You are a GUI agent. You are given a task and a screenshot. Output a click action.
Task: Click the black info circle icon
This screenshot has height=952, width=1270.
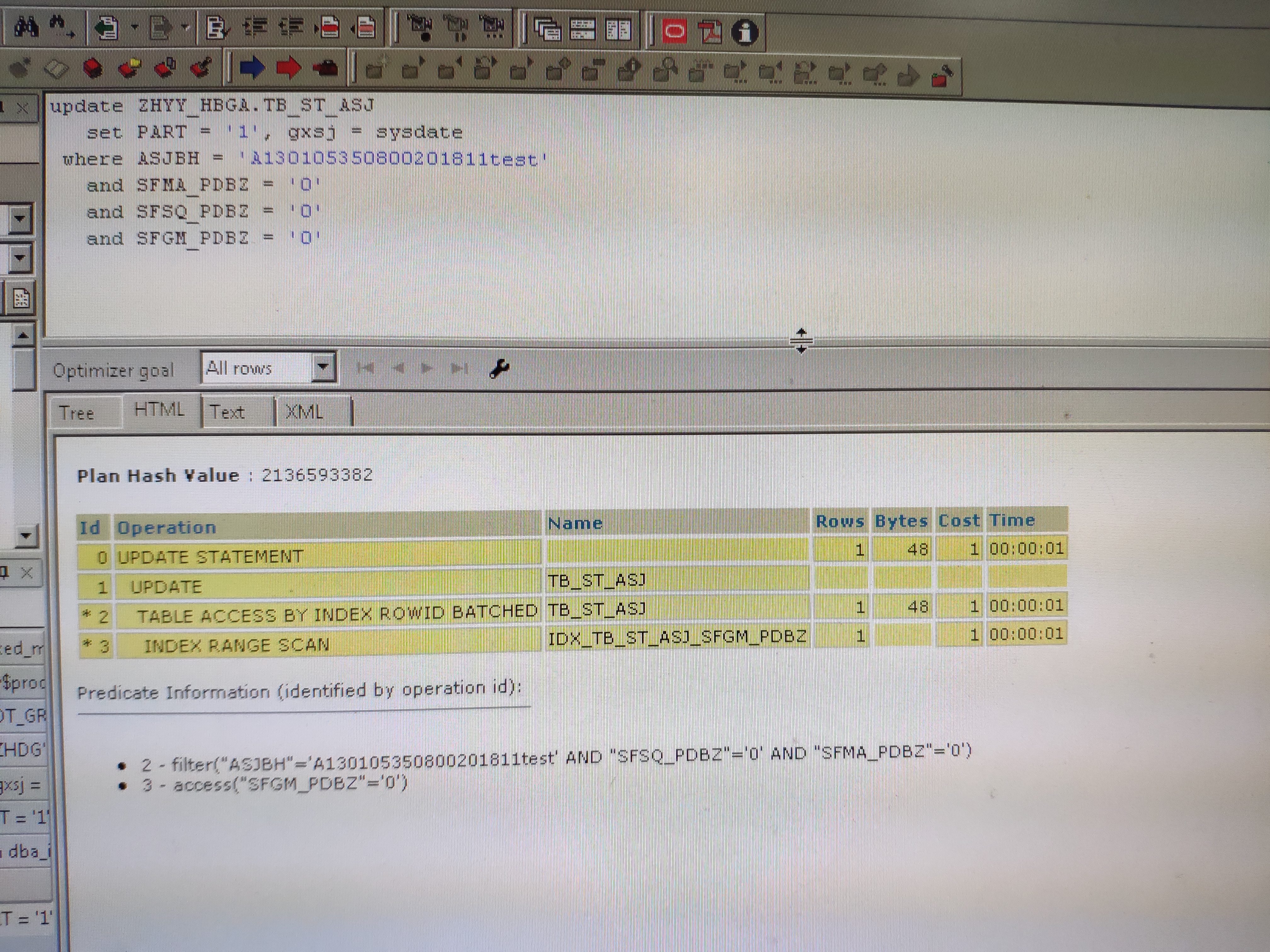(745, 32)
